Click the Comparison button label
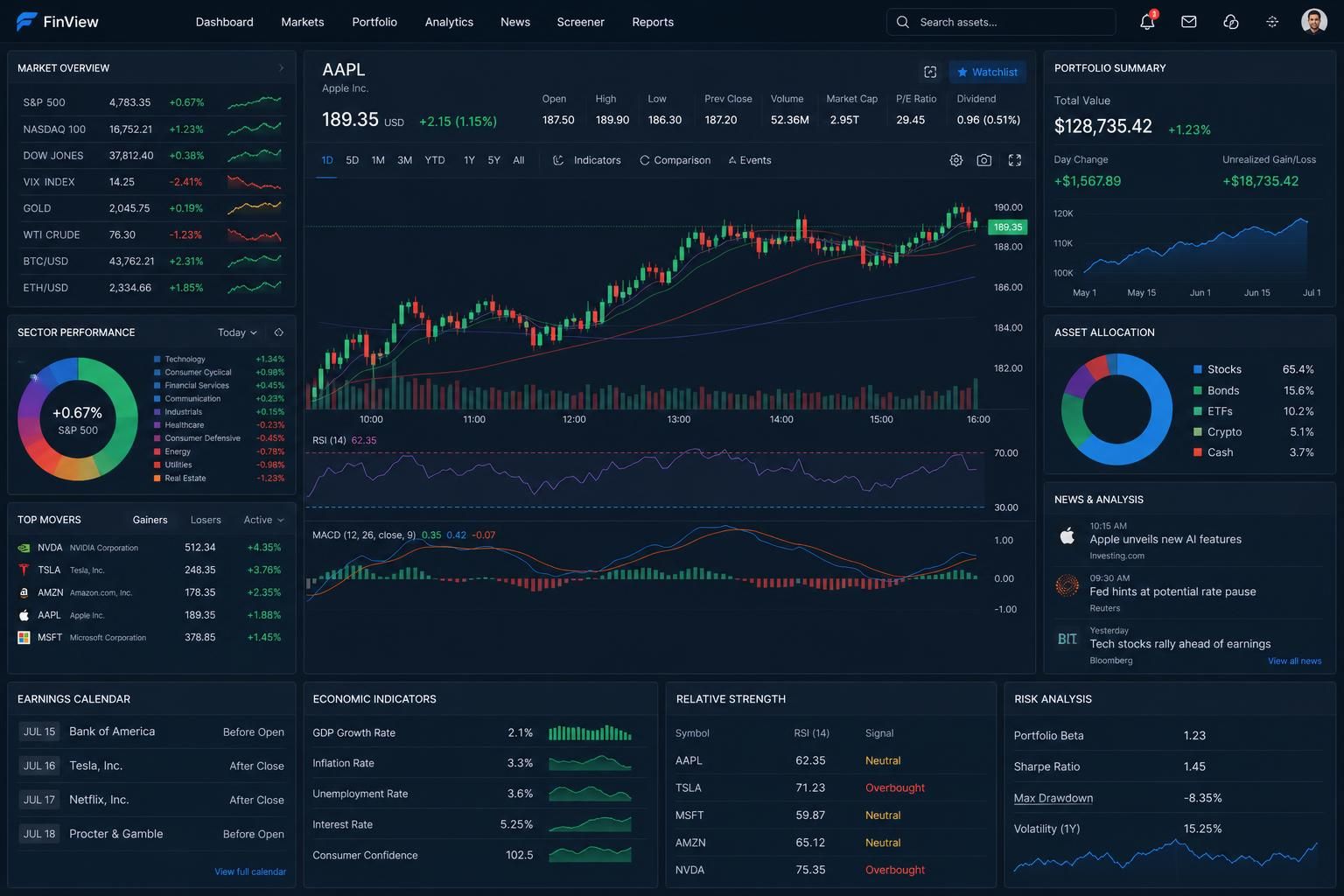Screen dimensions: 1344x896 point(682,160)
